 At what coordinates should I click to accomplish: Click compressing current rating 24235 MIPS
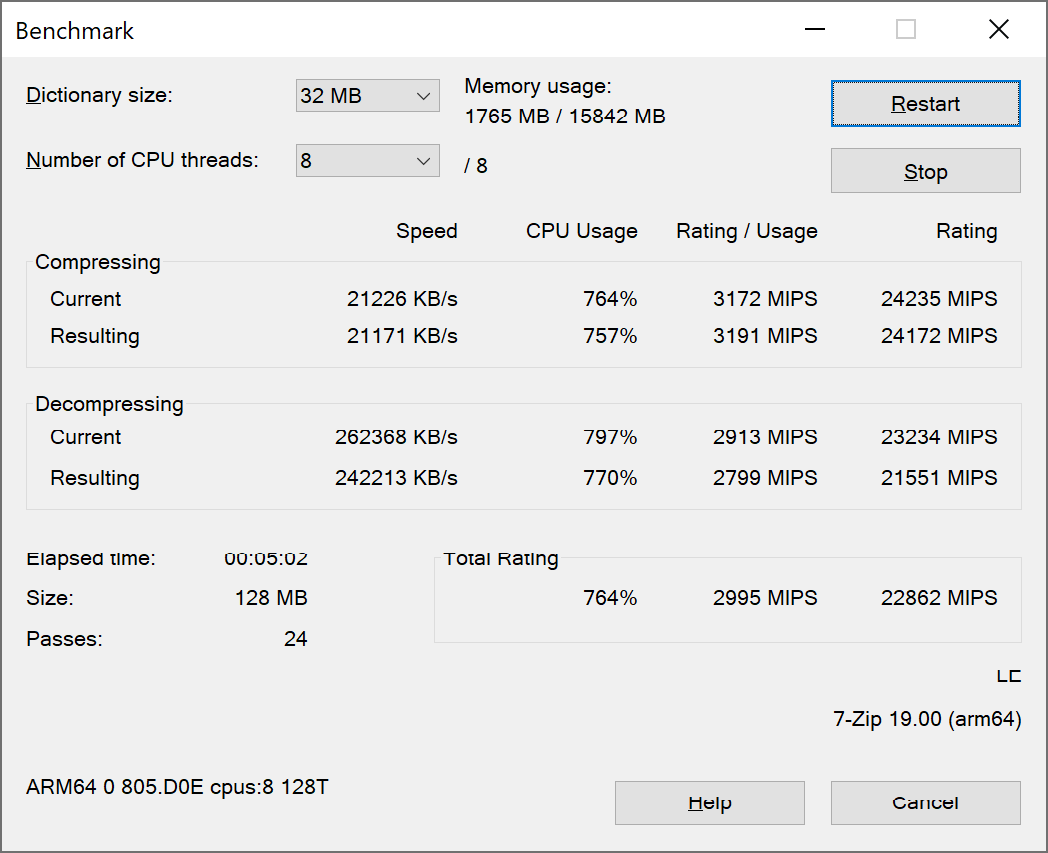(x=938, y=299)
